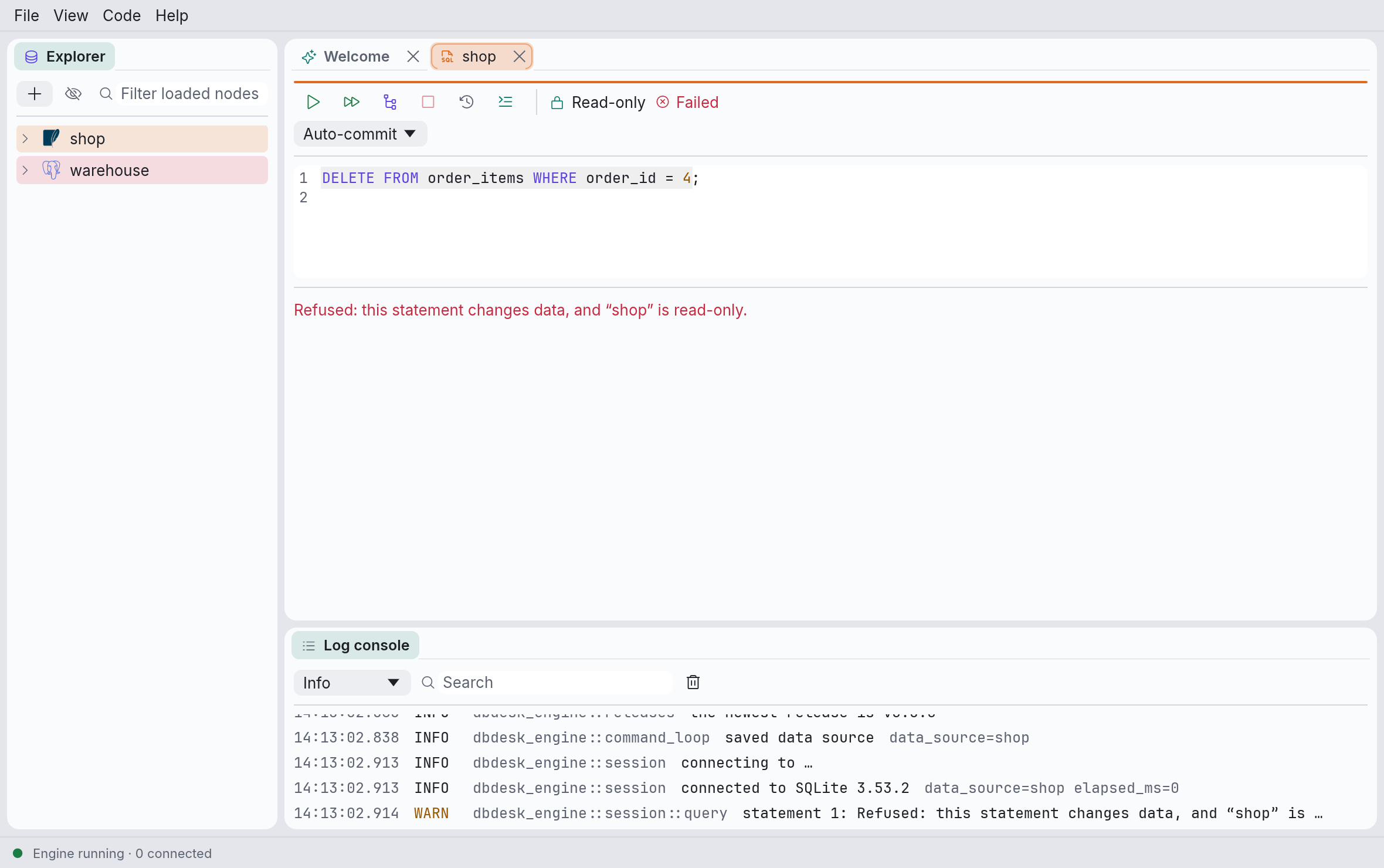Screen dimensions: 1384x868
Task: Open the View menu
Action: pyautogui.click(x=71, y=15)
